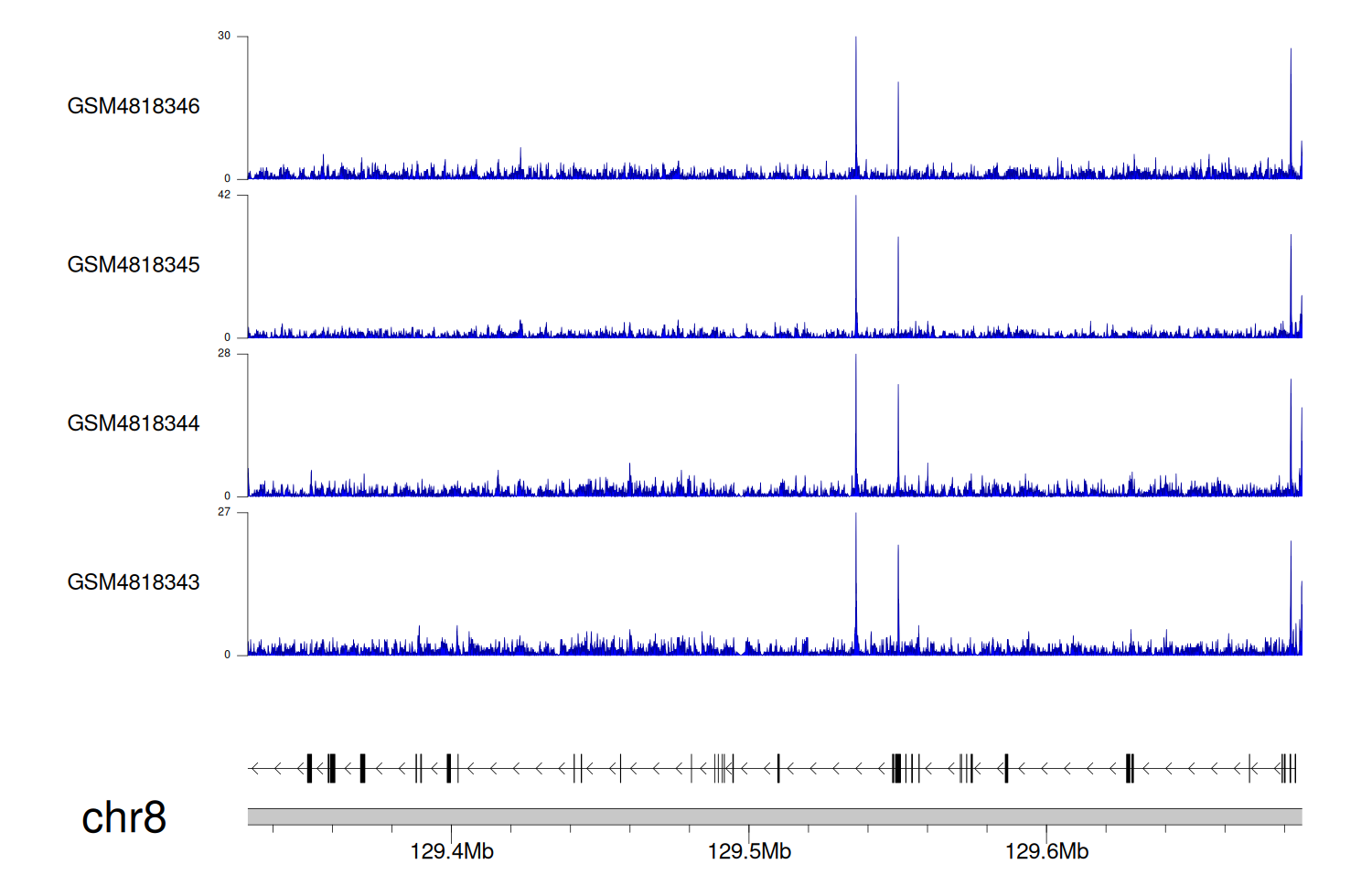The width and height of the screenshot is (1372, 896).
Task: Click the leftmost thick exon in gene track
Action: pyautogui.click(x=309, y=768)
